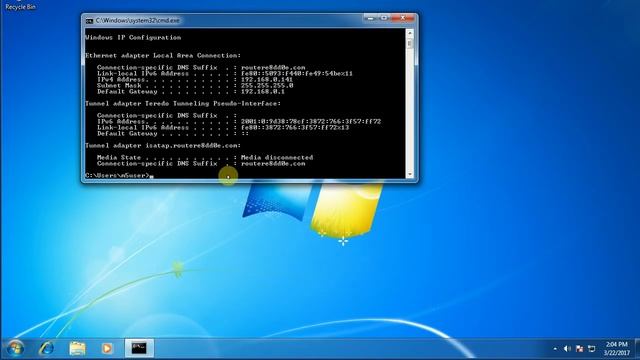Screen dimensions: 640x360
Task: Click the 'Media State: Media disconnected' line
Action: click(205, 158)
